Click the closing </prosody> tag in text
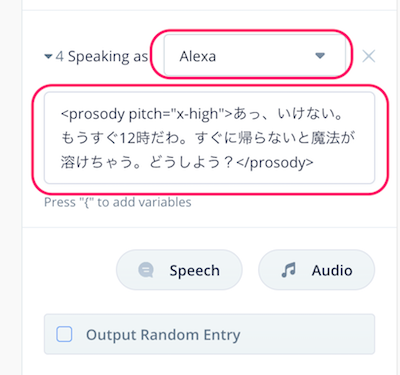400x375 pixels. point(275,163)
